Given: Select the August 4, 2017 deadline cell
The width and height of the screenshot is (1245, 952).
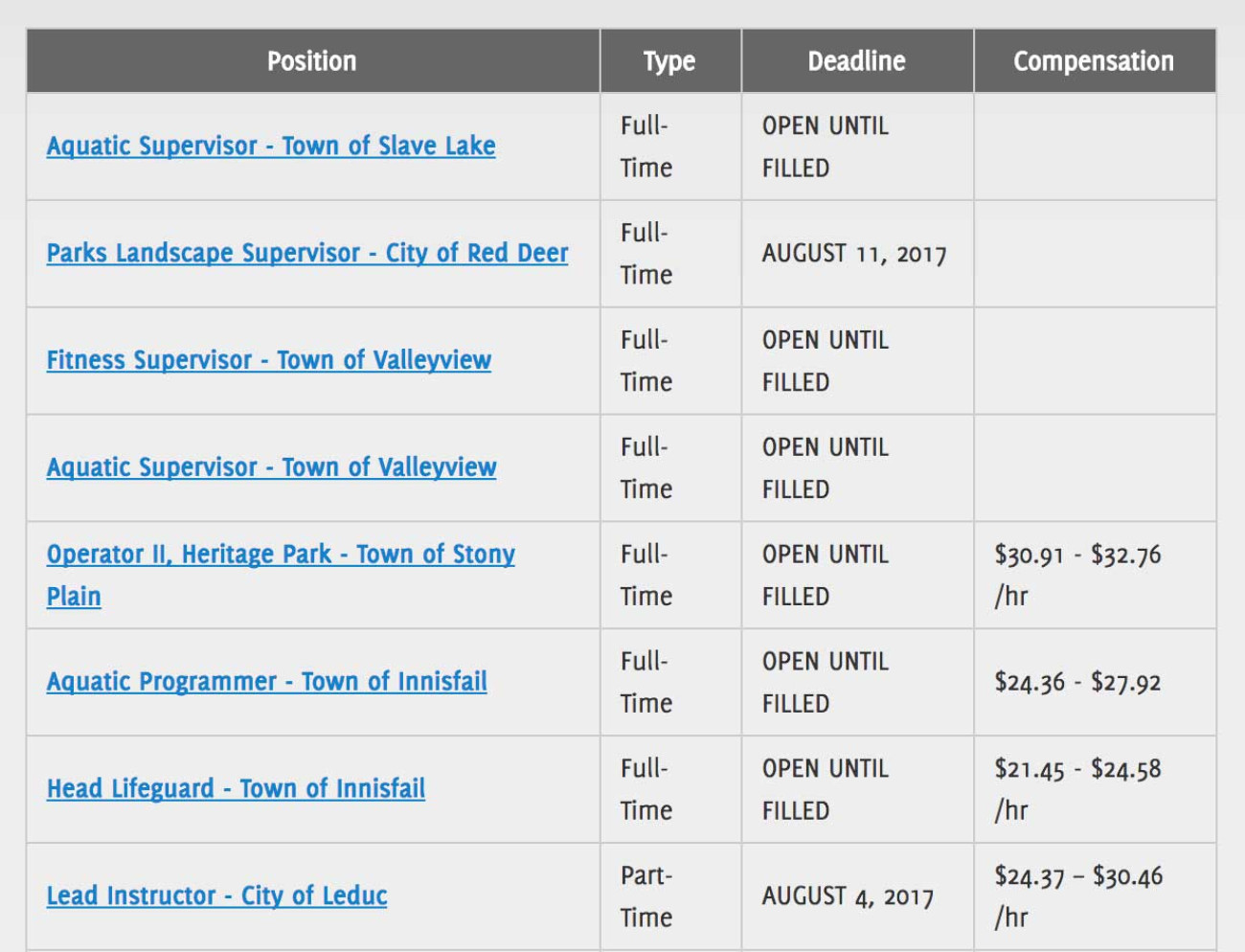Looking at the screenshot, I should [847, 897].
